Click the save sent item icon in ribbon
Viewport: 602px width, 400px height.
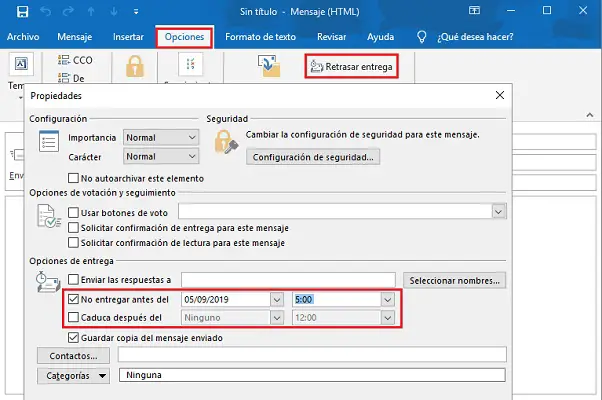(269, 66)
